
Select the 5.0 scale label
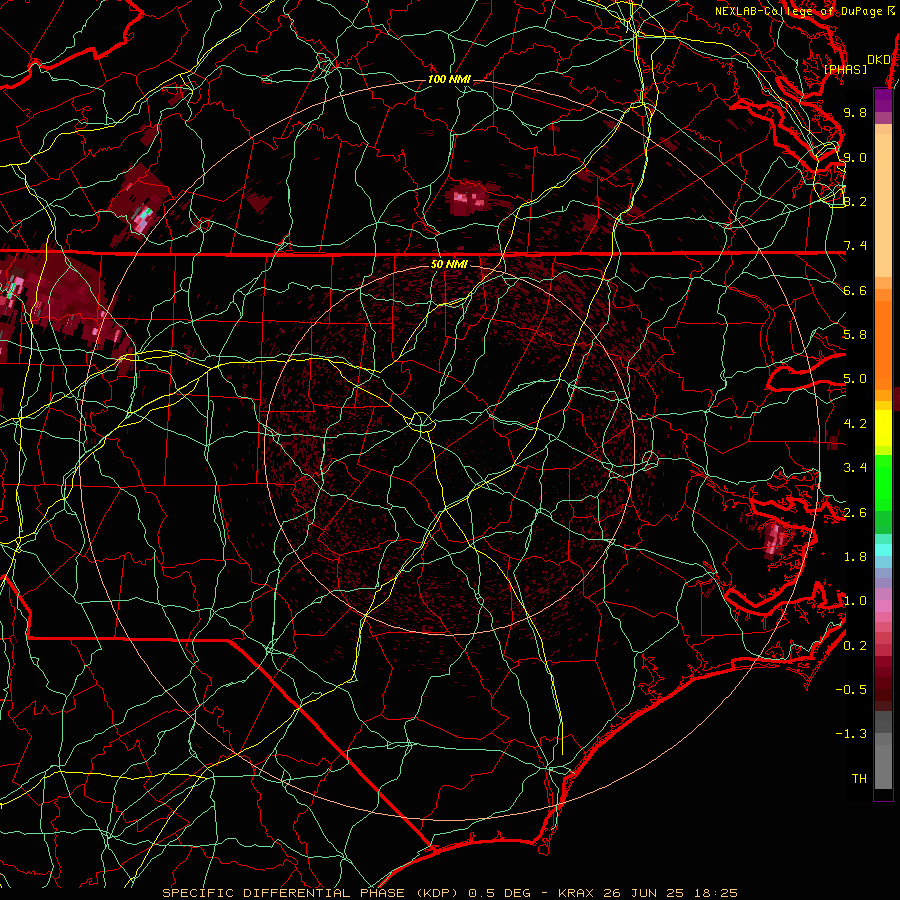855,379
